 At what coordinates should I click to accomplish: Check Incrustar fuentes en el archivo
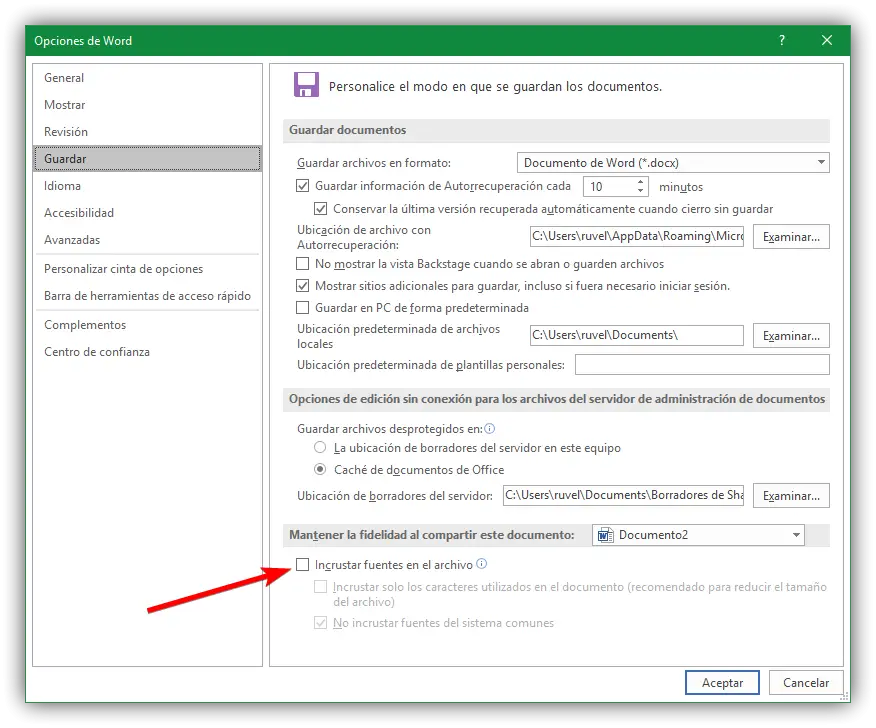tap(302, 564)
